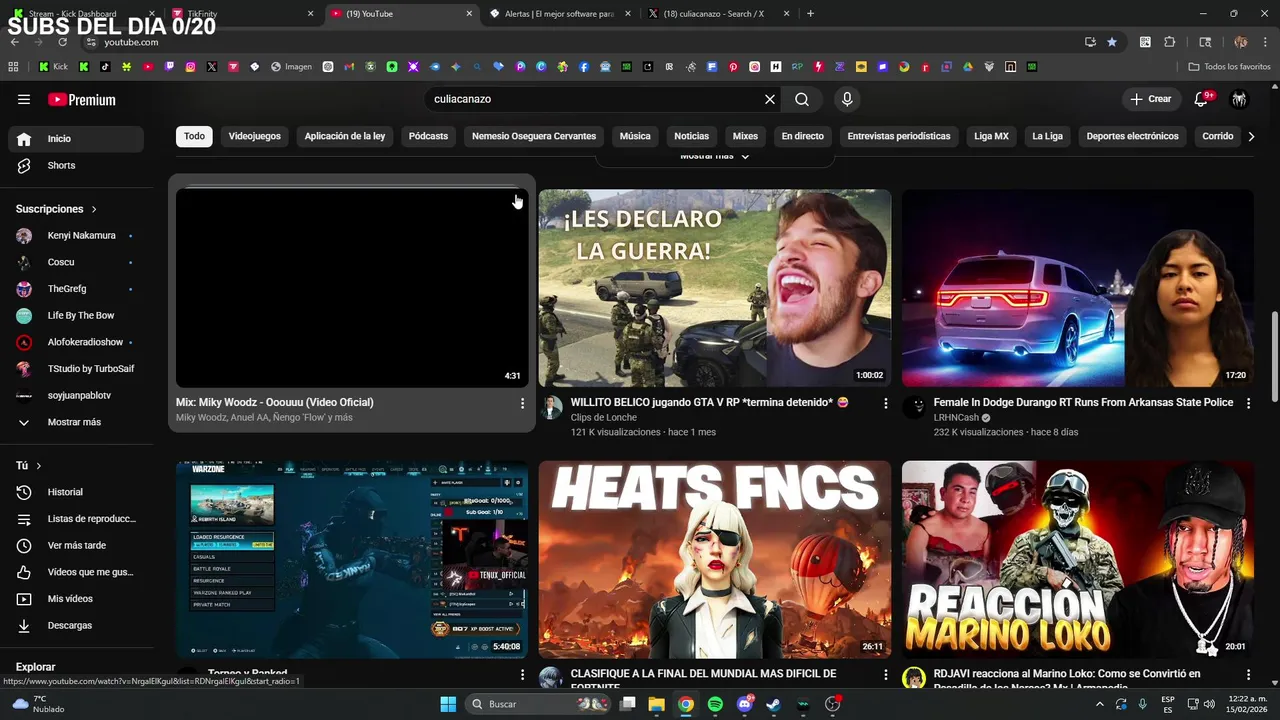Open Listas de reproducción in sidebar

point(76,519)
